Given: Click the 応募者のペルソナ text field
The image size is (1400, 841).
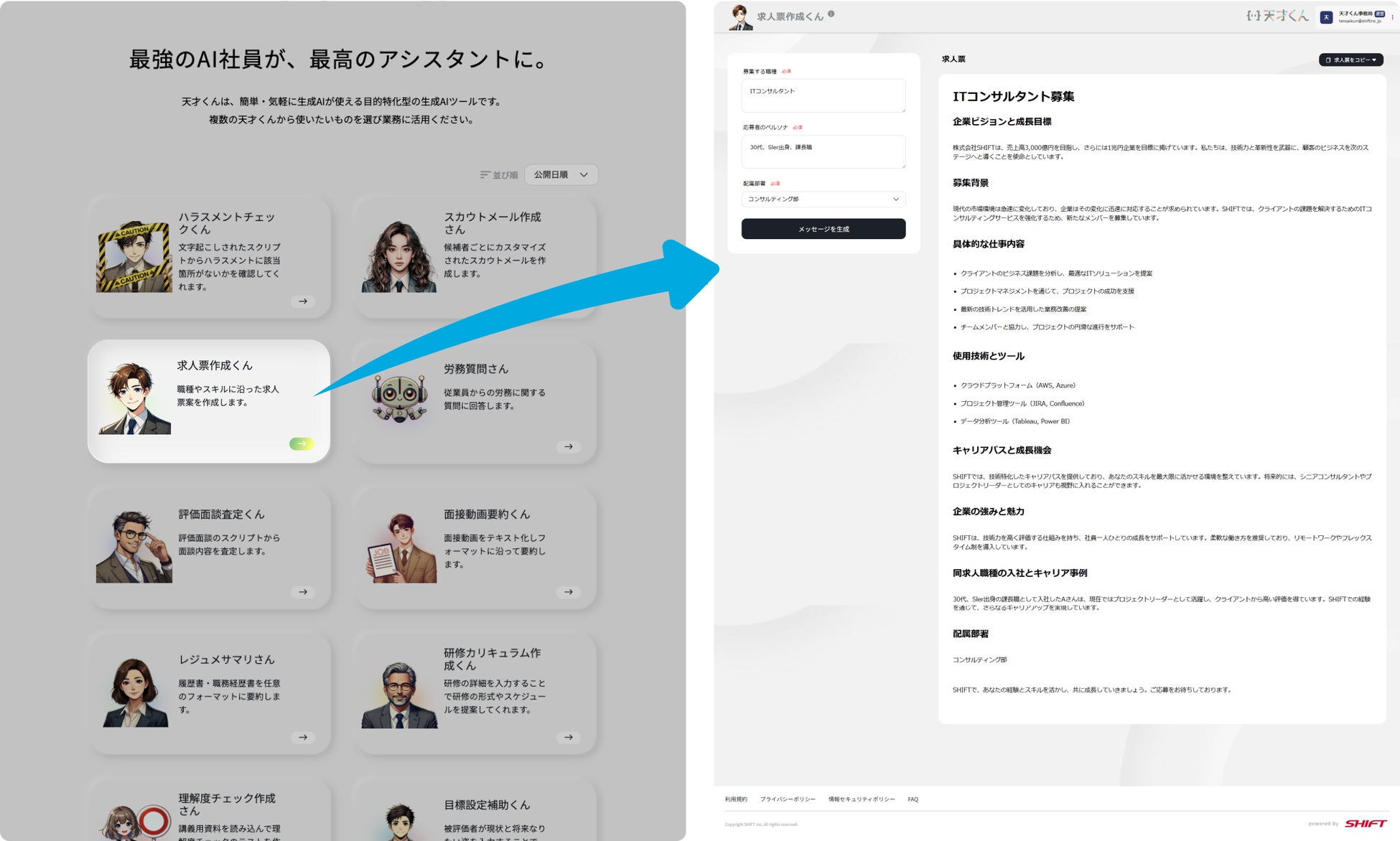Looking at the screenshot, I should pos(823,151).
